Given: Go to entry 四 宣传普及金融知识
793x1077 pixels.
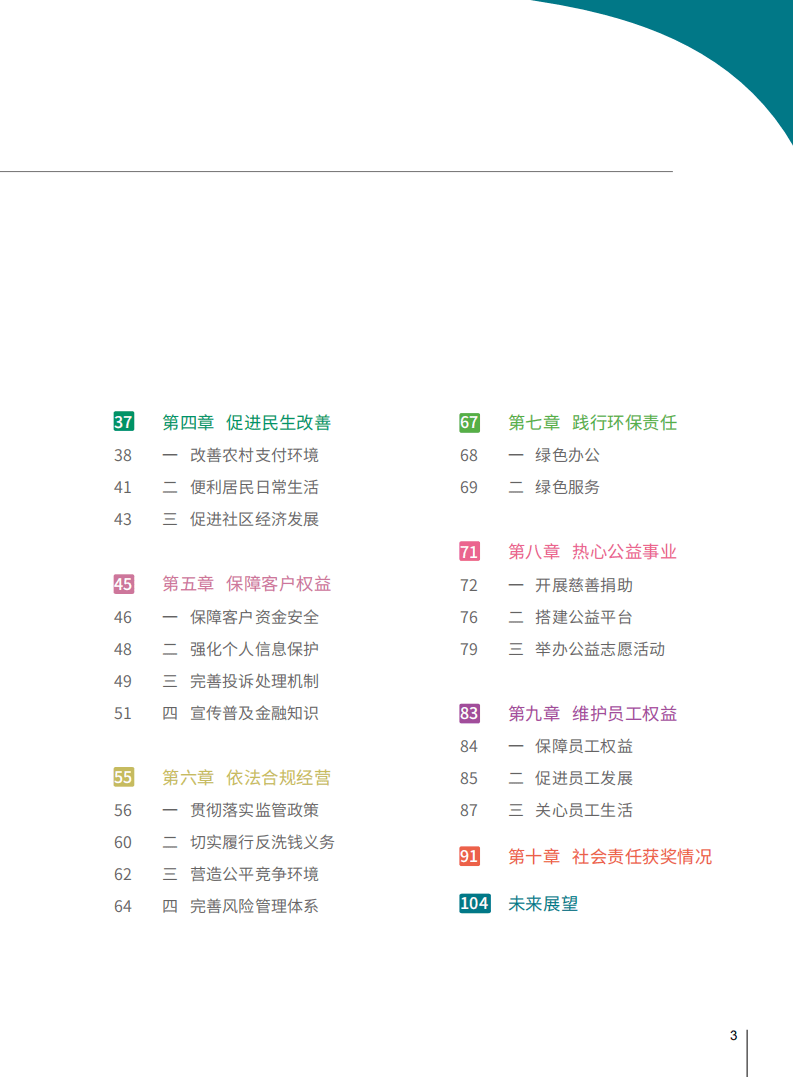Looking at the screenshot, I should pyautogui.click(x=240, y=713).
